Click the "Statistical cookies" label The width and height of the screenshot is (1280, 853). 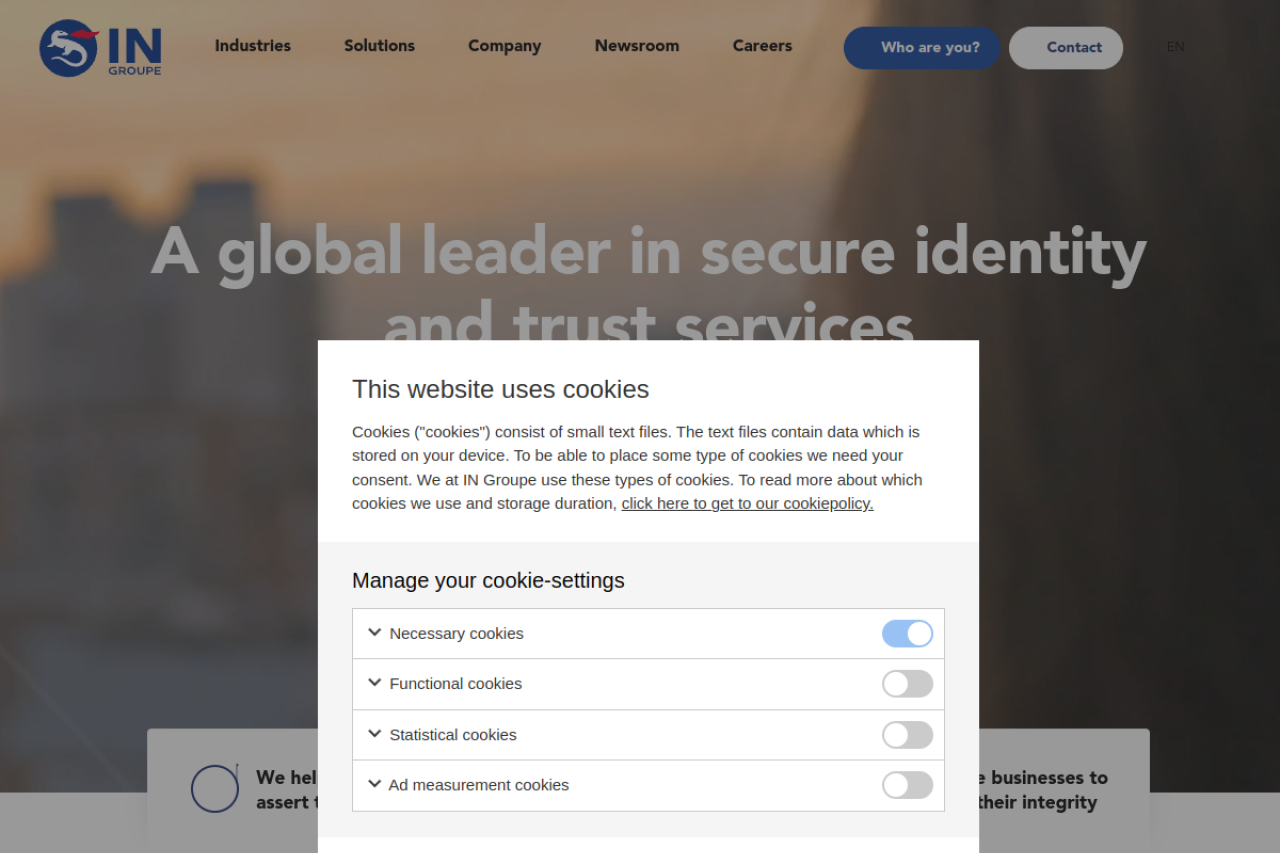(x=453, y=735)
